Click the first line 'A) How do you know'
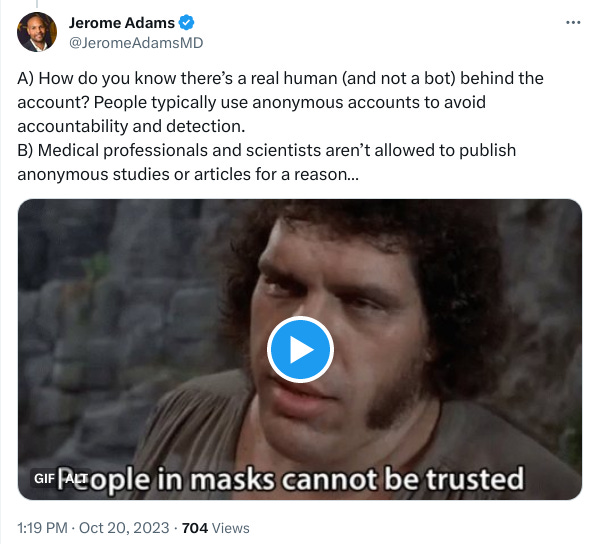Viewport: 598px width, 544px height. click(x=280, y=78)
